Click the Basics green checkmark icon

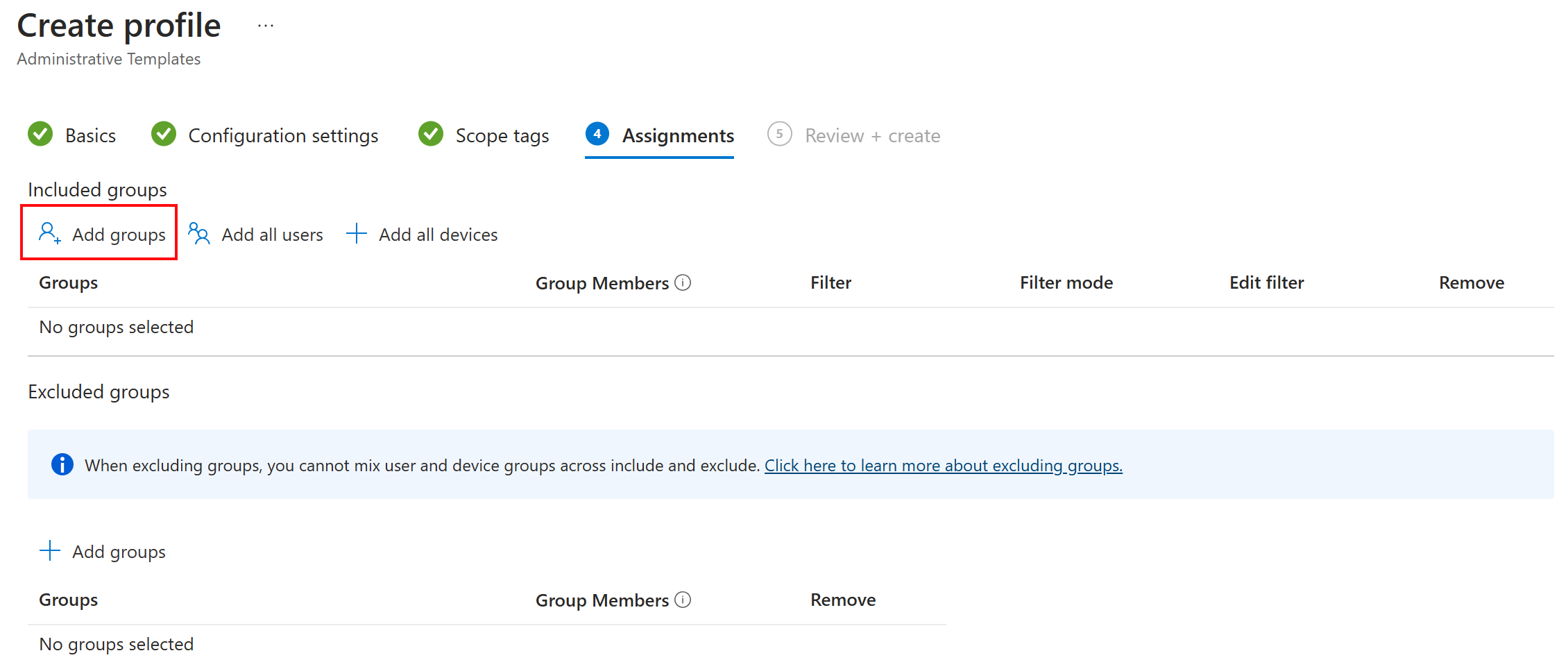pos(40,134)
